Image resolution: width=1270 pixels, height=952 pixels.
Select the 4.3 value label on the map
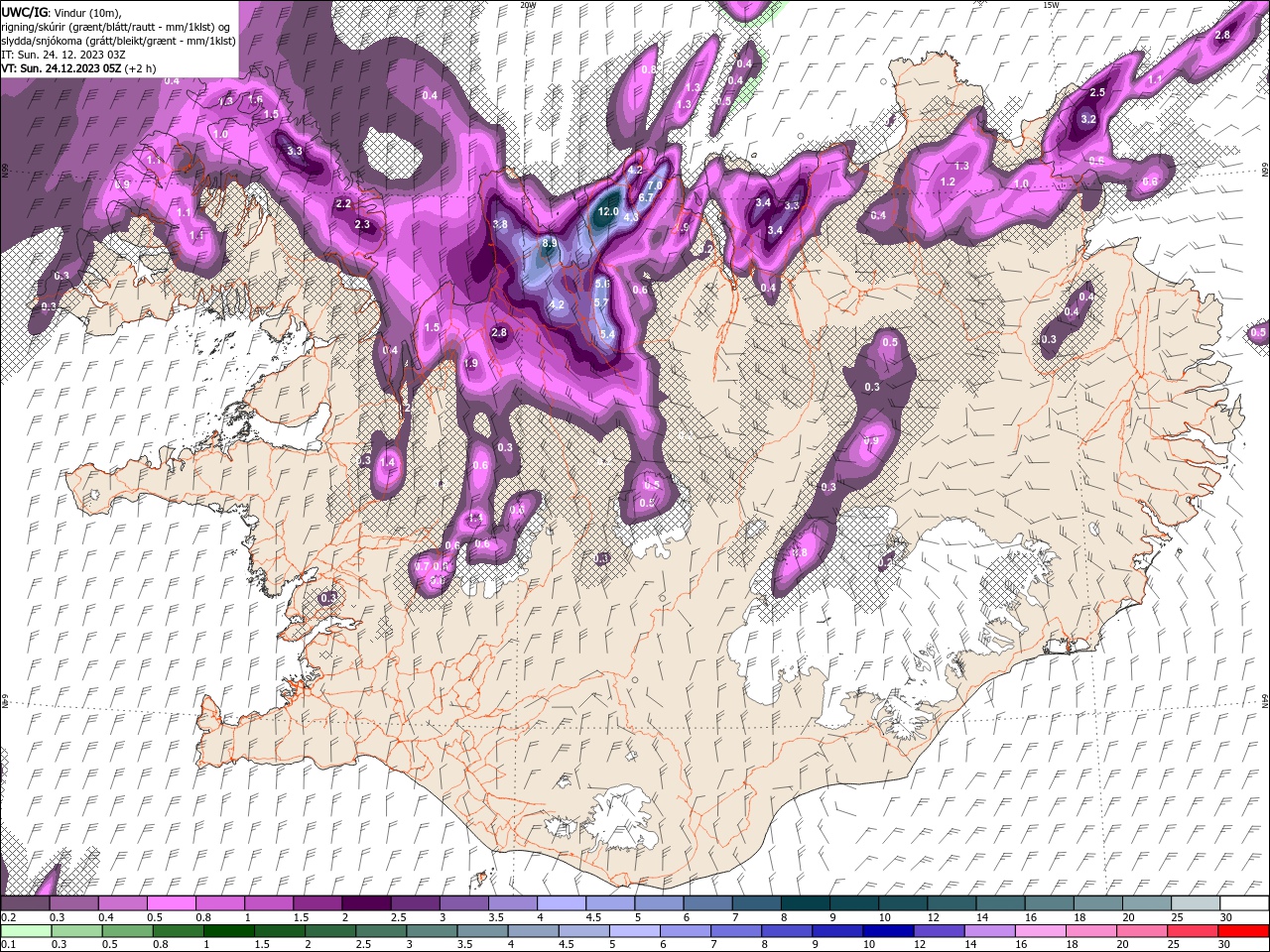pos(630,217)
